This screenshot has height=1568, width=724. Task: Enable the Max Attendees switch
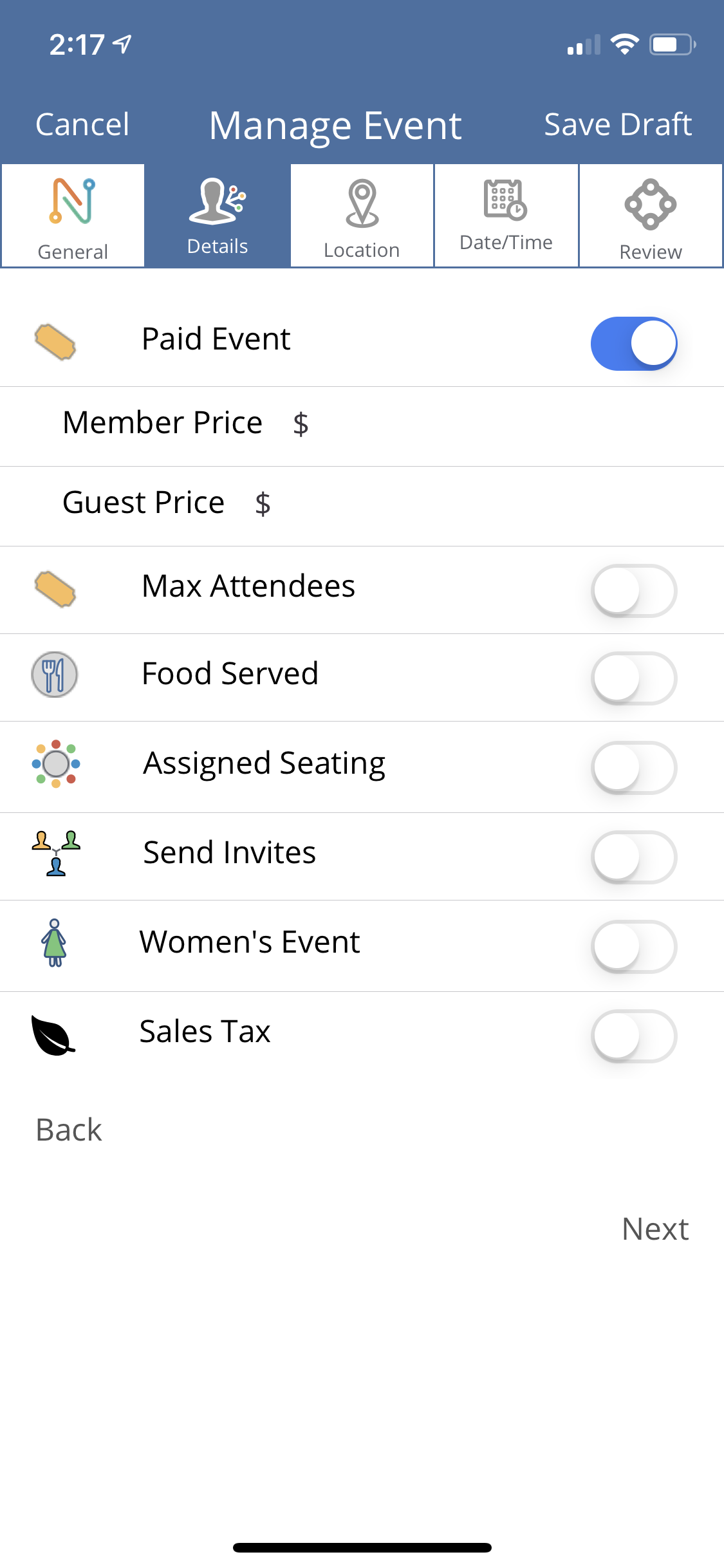pos(633,590)
